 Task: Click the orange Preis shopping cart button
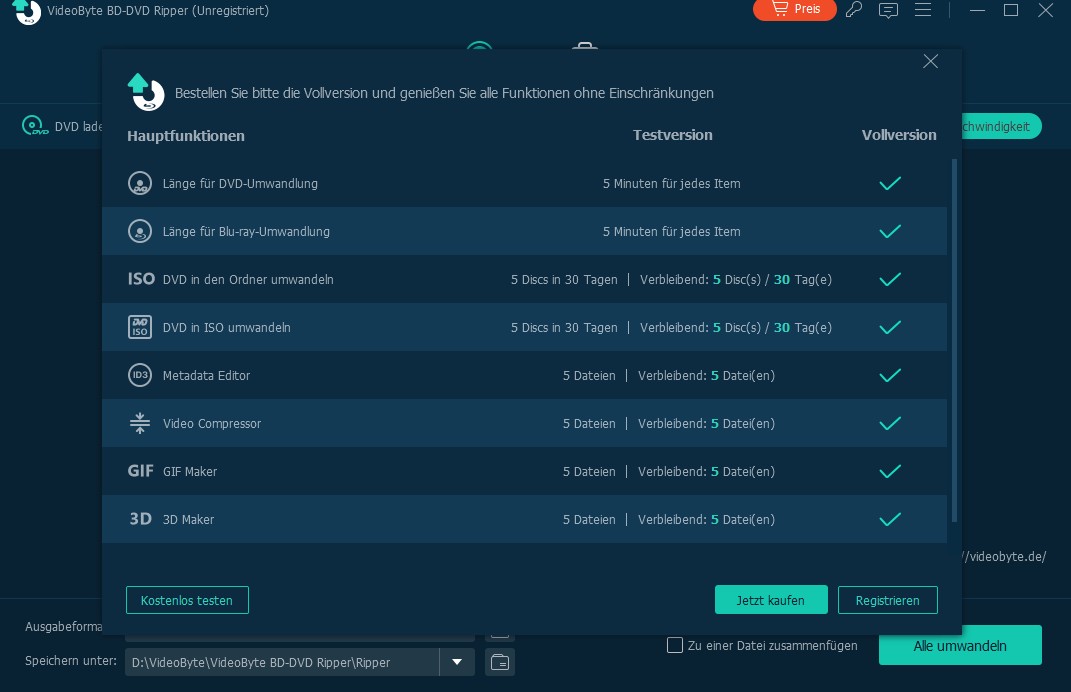pos(794,10)
